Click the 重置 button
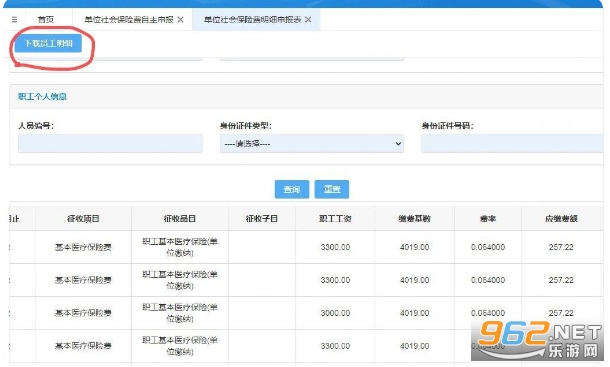The height and width of the screenshot is (367, 610). coord(332,189)
